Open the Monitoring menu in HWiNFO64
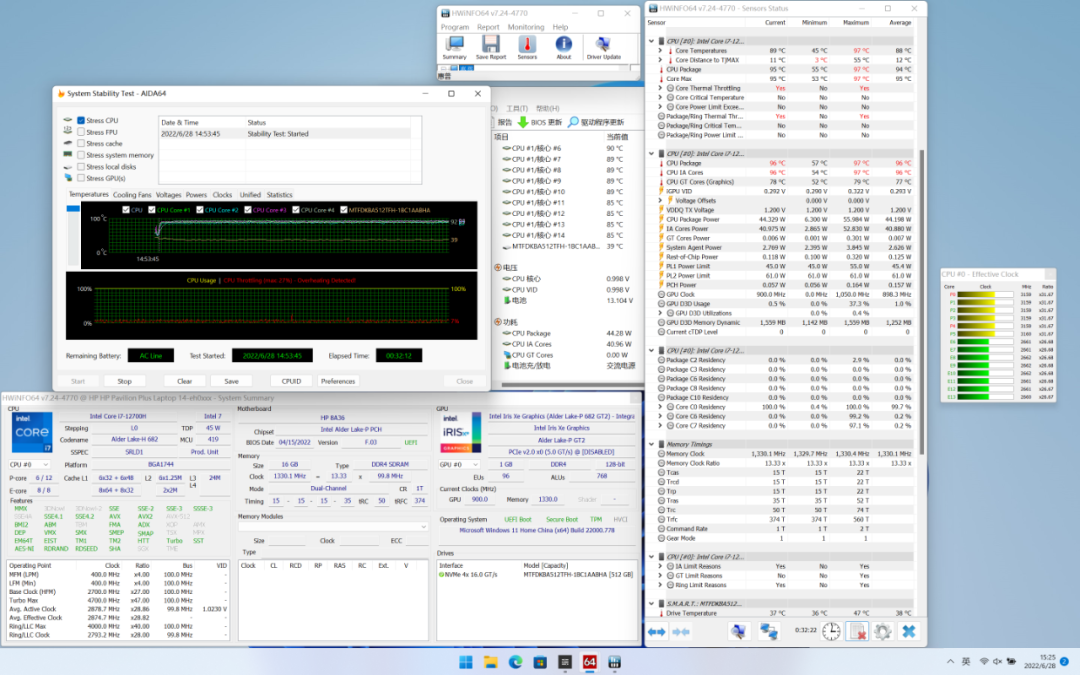The width and height of the screenshot is (1080, 675). (x=525, y=27)
